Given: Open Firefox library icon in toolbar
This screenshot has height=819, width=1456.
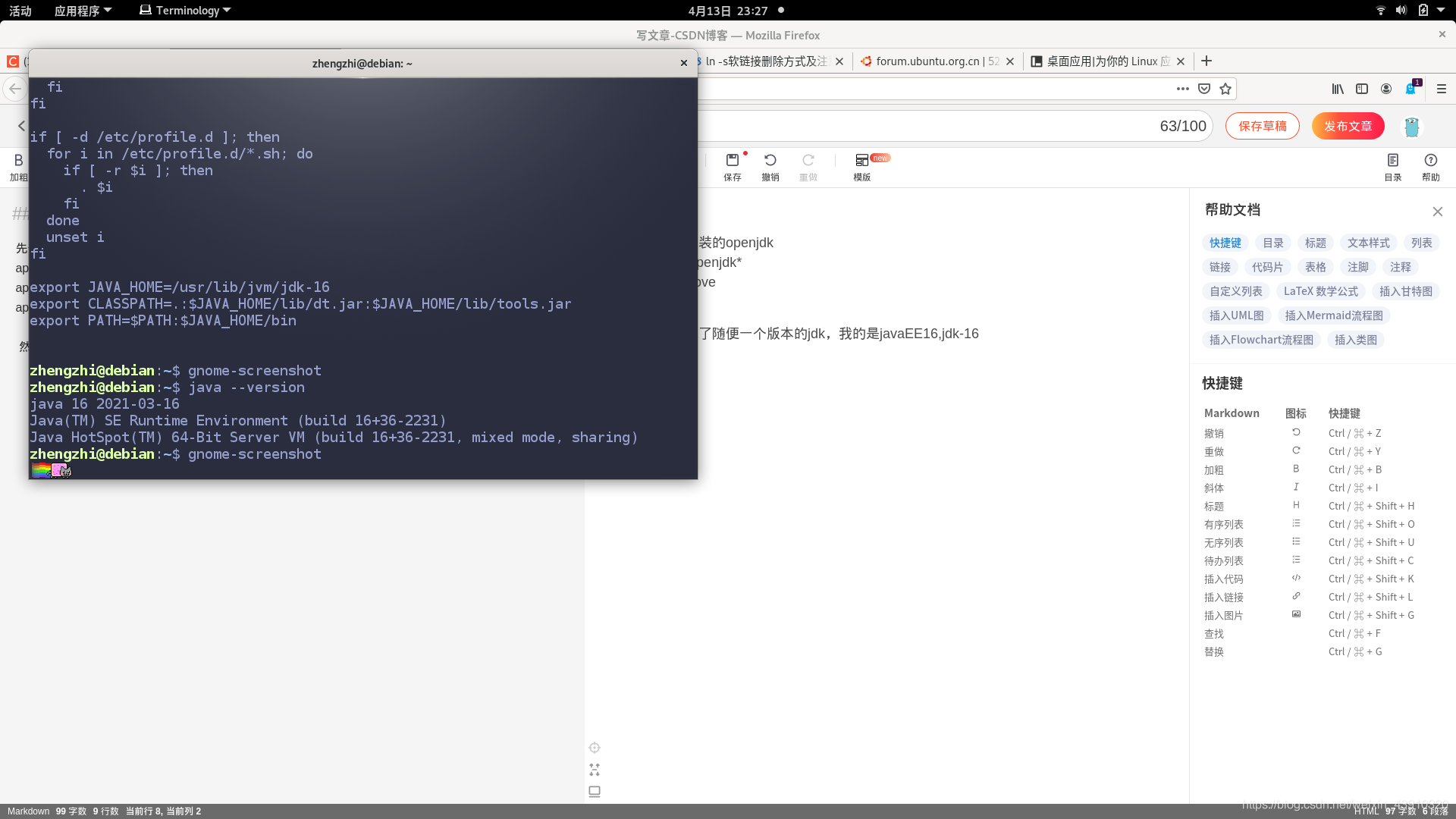Looking at the screenshot, I should (1338, 89).
